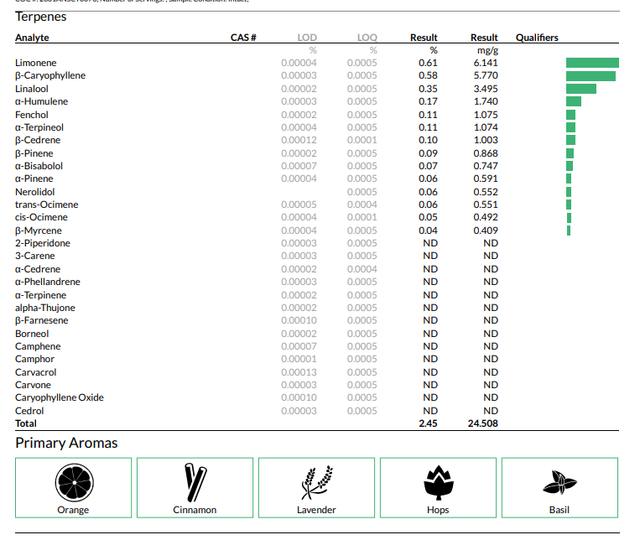Click the Hops cone icon
Image resolution: width=640 pixels, height=539 pixels.
(439, 483)
